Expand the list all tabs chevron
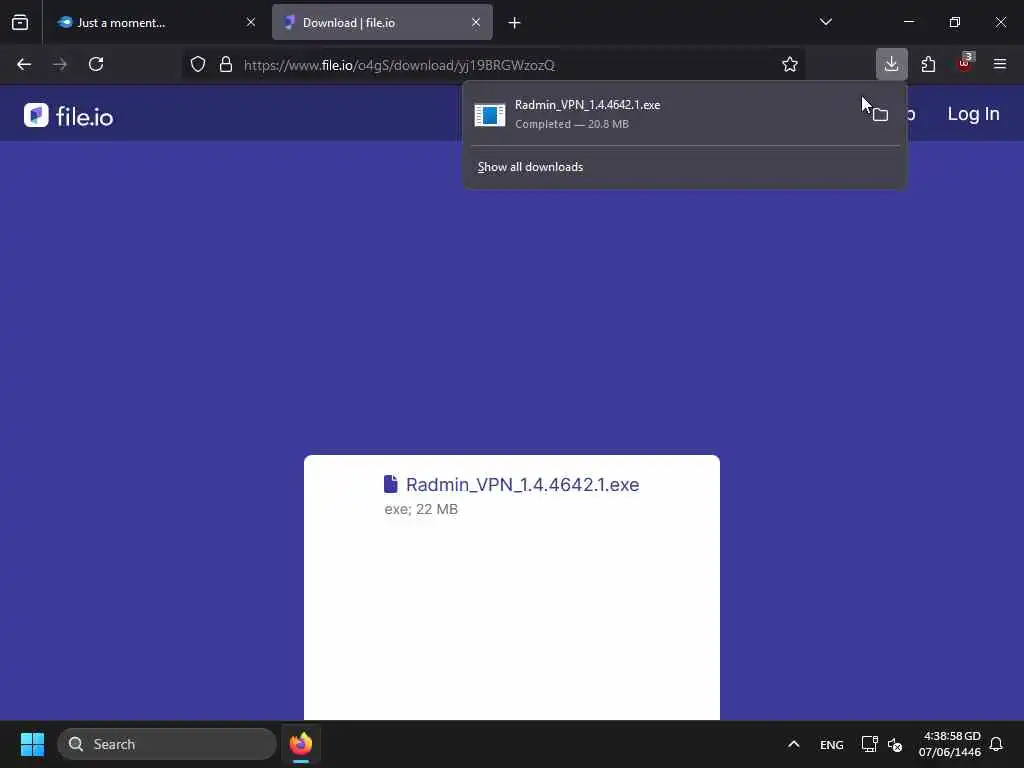Image resolution: width=1024 pixels, height=768 pixels. tap(825, 22)
